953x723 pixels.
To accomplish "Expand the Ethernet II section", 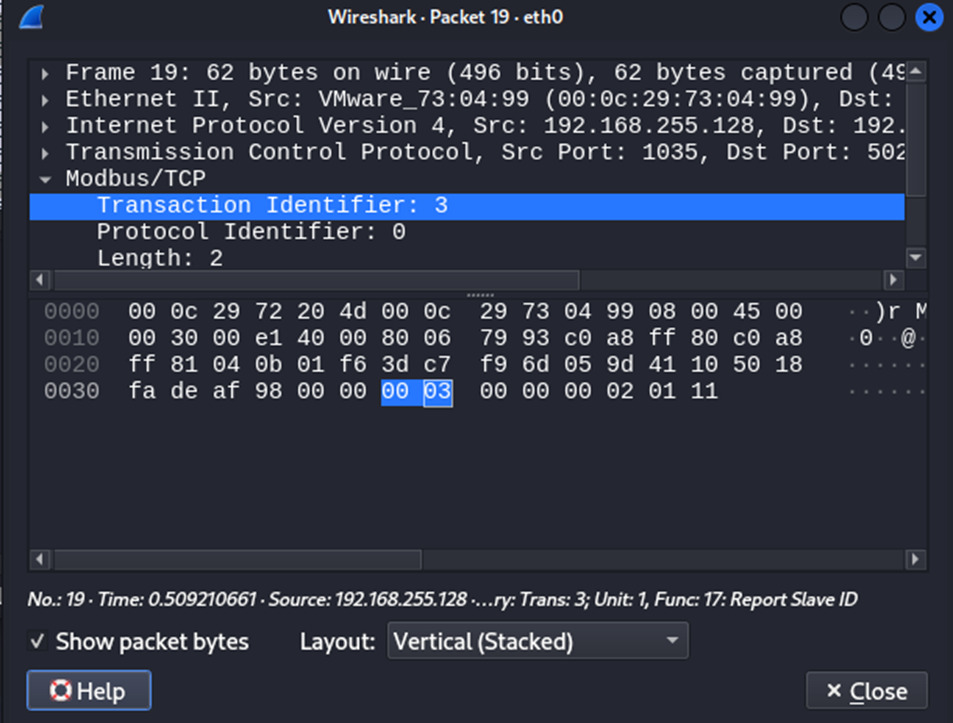I will pyautogui.click(x=45, y=98).
